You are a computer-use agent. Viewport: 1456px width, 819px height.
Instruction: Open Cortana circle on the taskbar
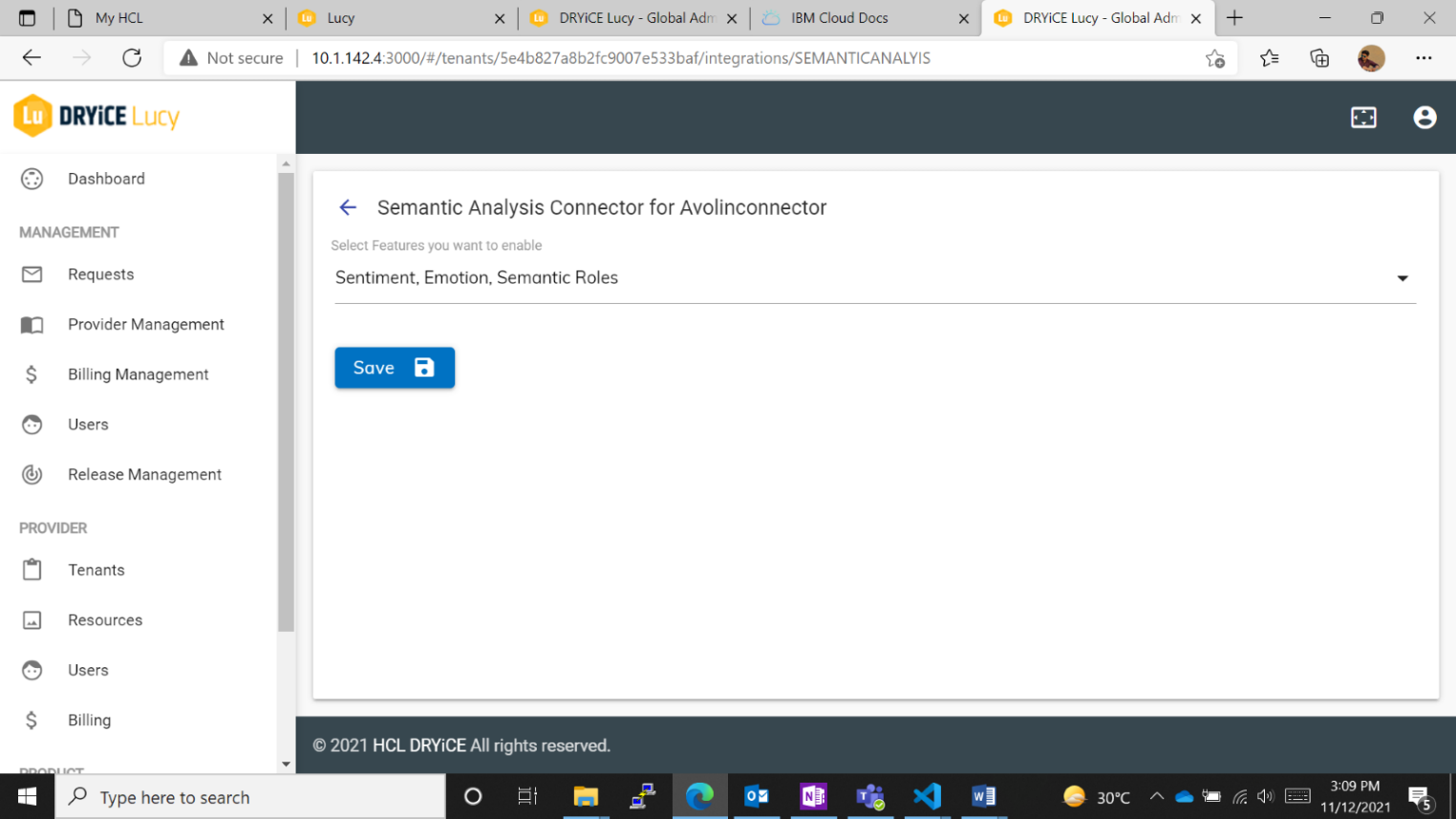472,796
